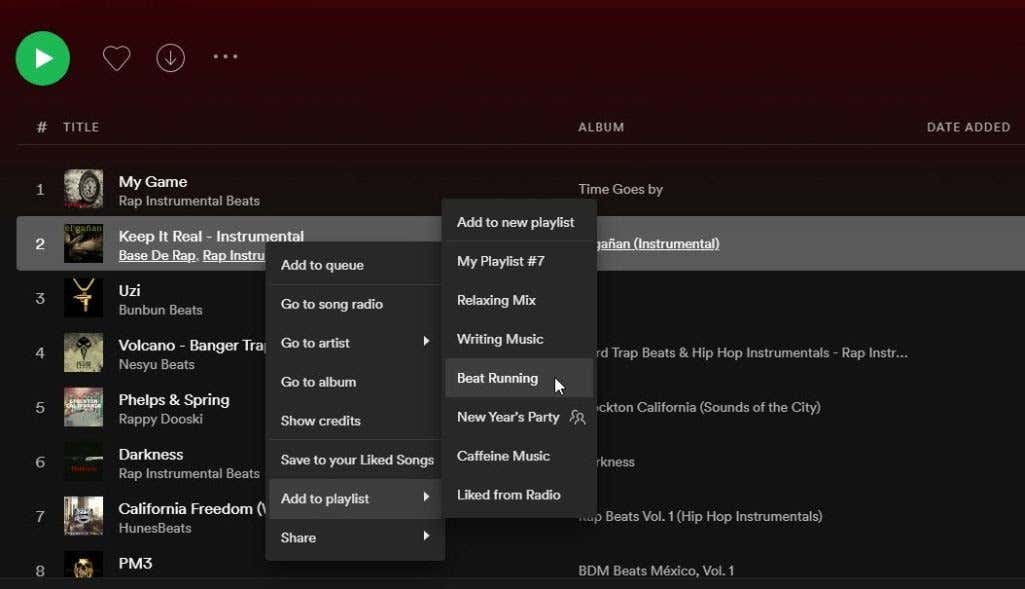Open the Time Goes by album link

(620, 189)
